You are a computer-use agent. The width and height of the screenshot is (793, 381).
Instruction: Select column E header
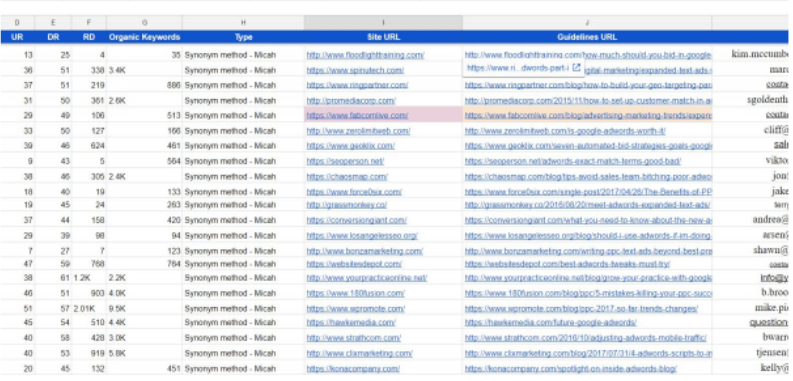(53, 23)
